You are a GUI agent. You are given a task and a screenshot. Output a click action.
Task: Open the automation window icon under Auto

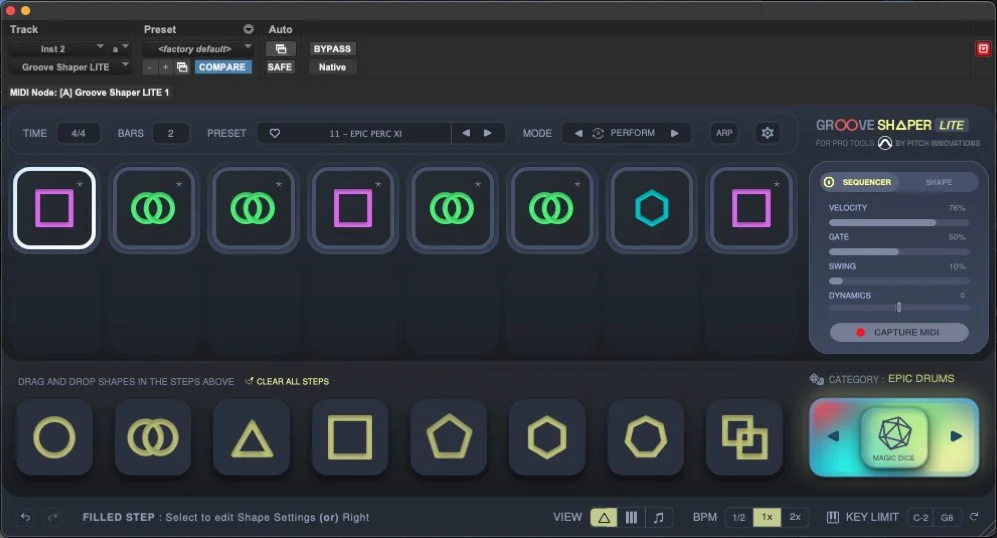(x=280, y=49)
